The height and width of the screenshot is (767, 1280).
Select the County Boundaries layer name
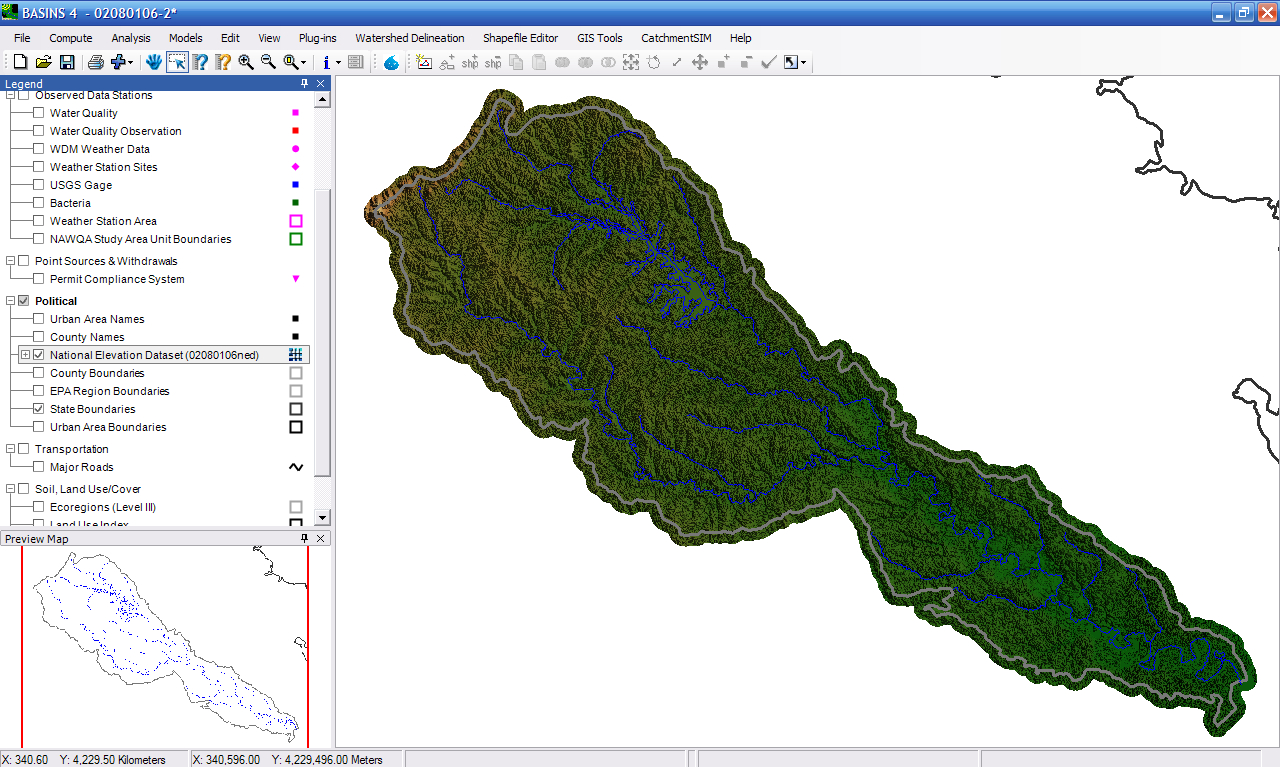(x=97, y=373)
